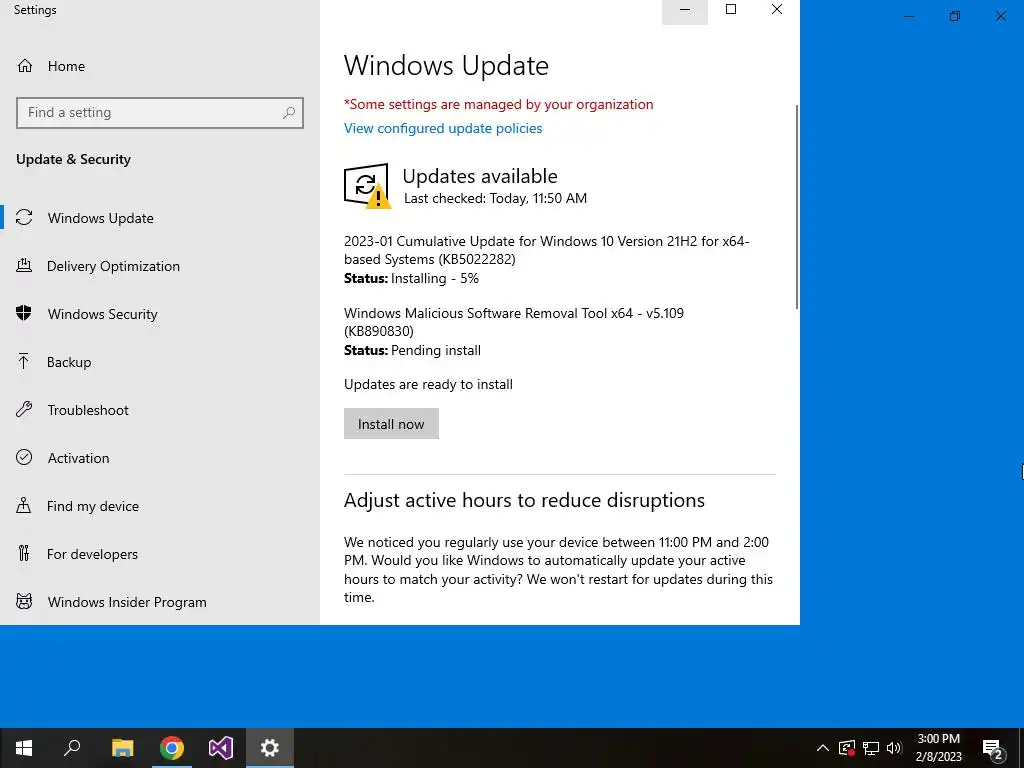The height and width of the screenshot is (768, 1024).
Task: Click the KB5022282 cumulative update text
Action: [546, 250]
